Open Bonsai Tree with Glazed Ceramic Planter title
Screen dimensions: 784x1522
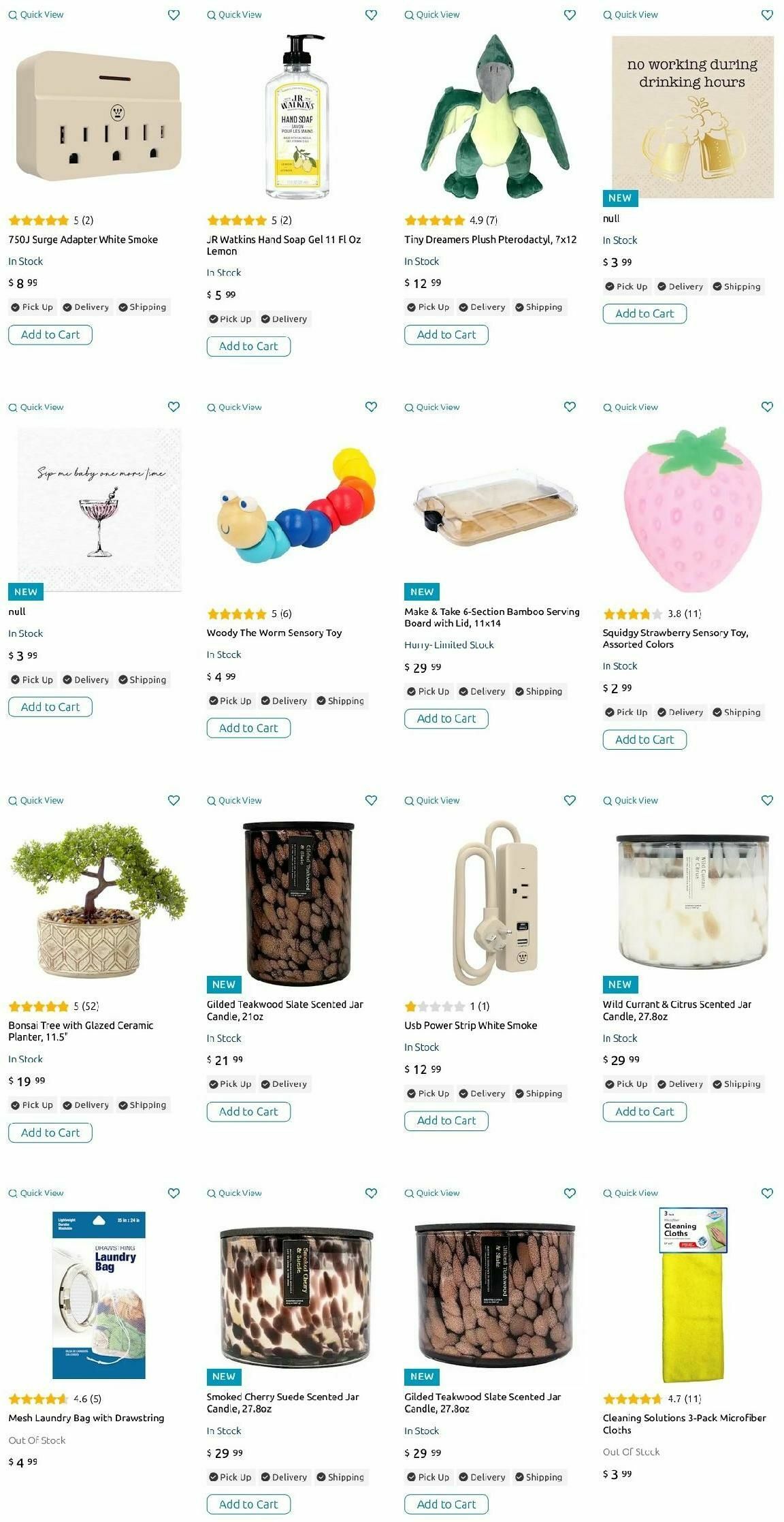(81, 1031)
